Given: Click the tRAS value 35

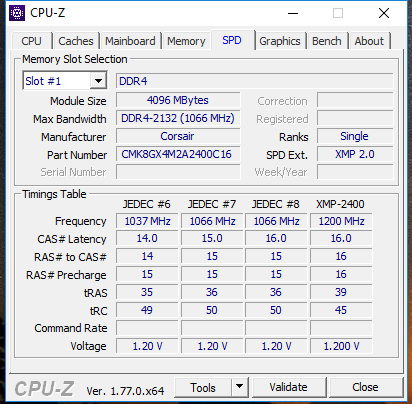Looking at the screenshot, I should 147,292.
